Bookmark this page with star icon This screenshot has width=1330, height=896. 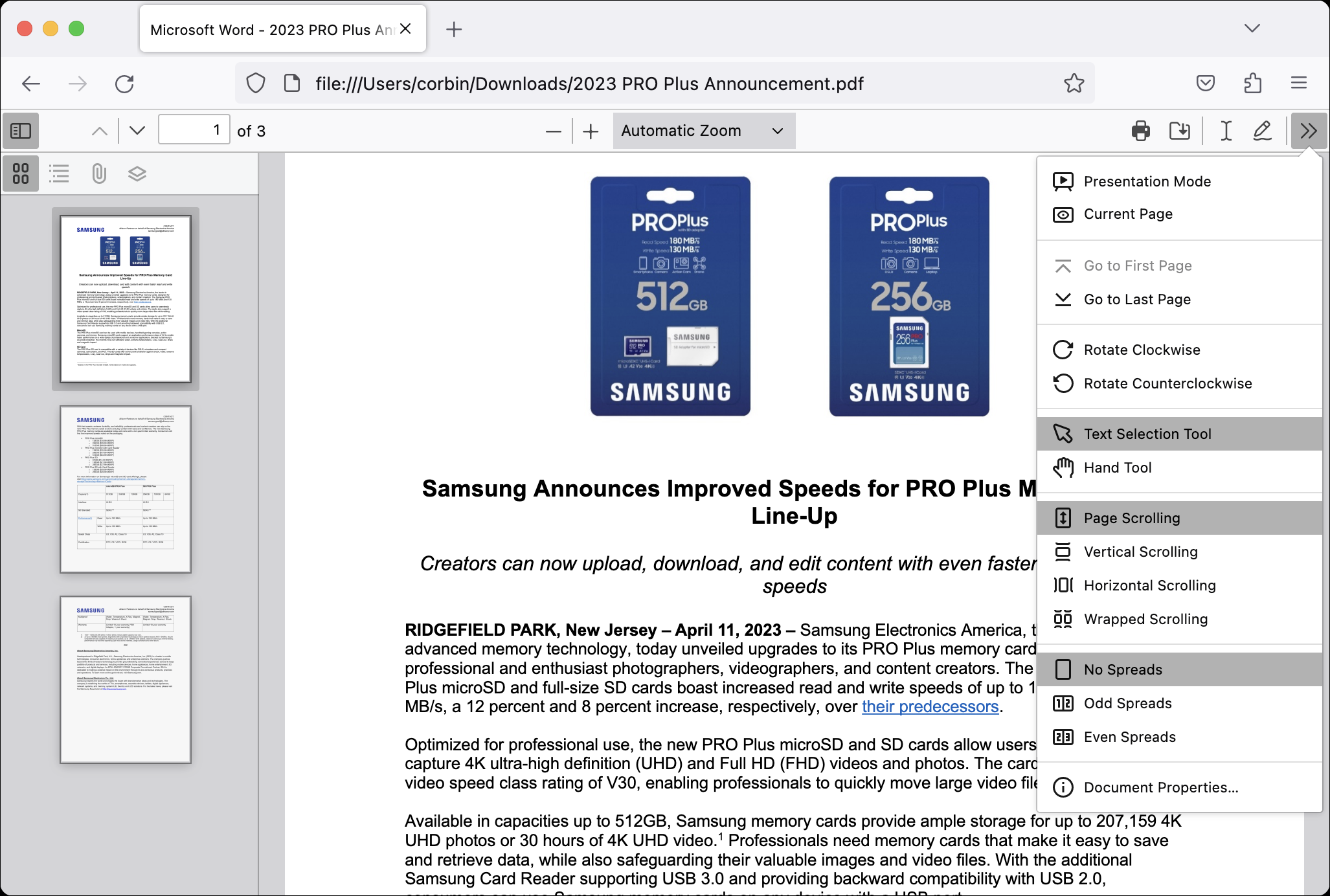[x=1074, y=83]
